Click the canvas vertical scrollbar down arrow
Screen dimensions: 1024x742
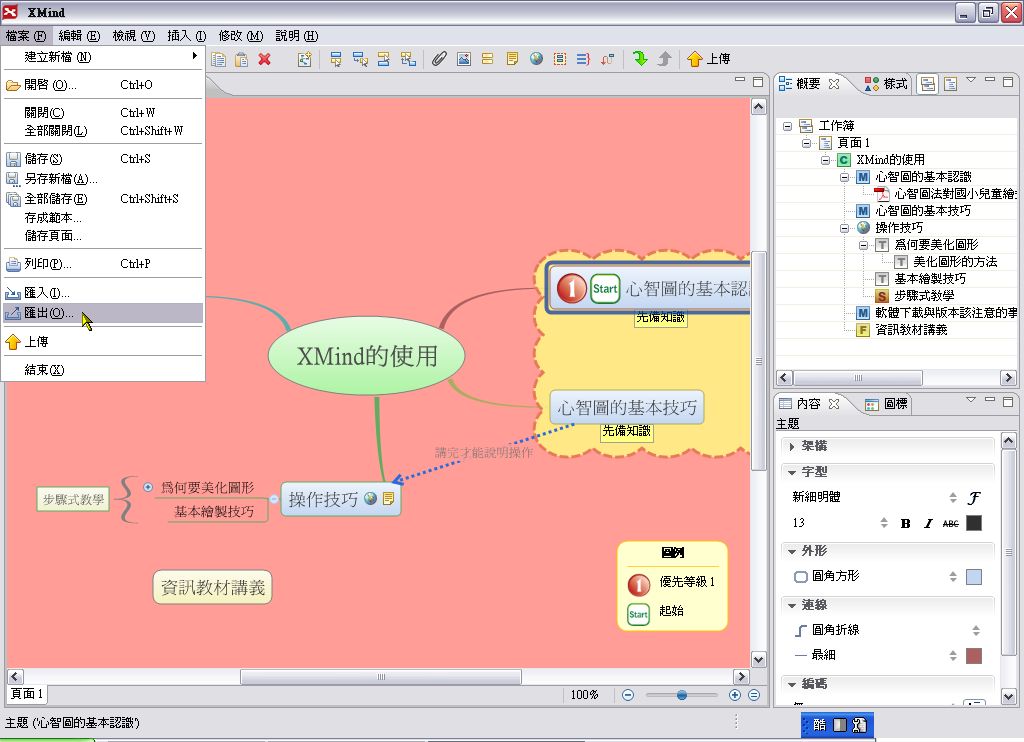tap(758, 659)
